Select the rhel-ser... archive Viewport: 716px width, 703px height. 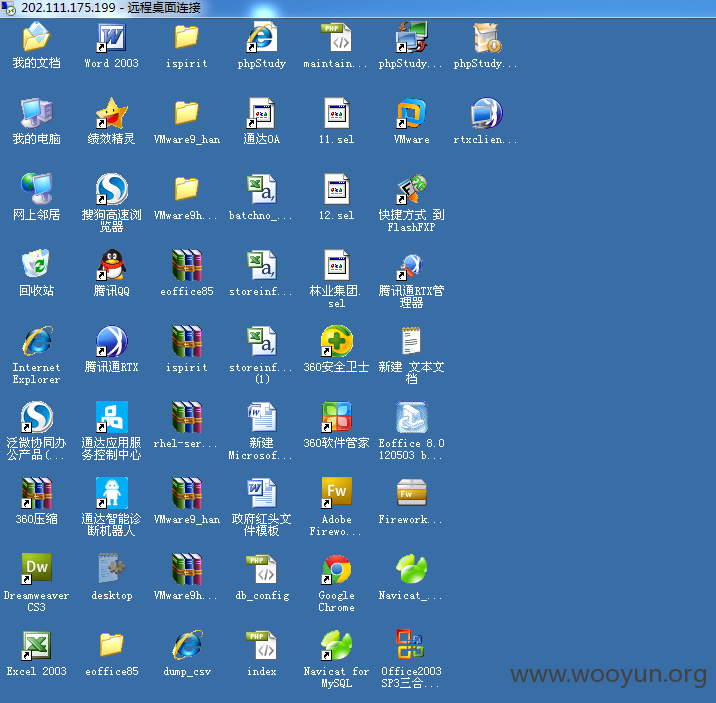click(186, 416)
